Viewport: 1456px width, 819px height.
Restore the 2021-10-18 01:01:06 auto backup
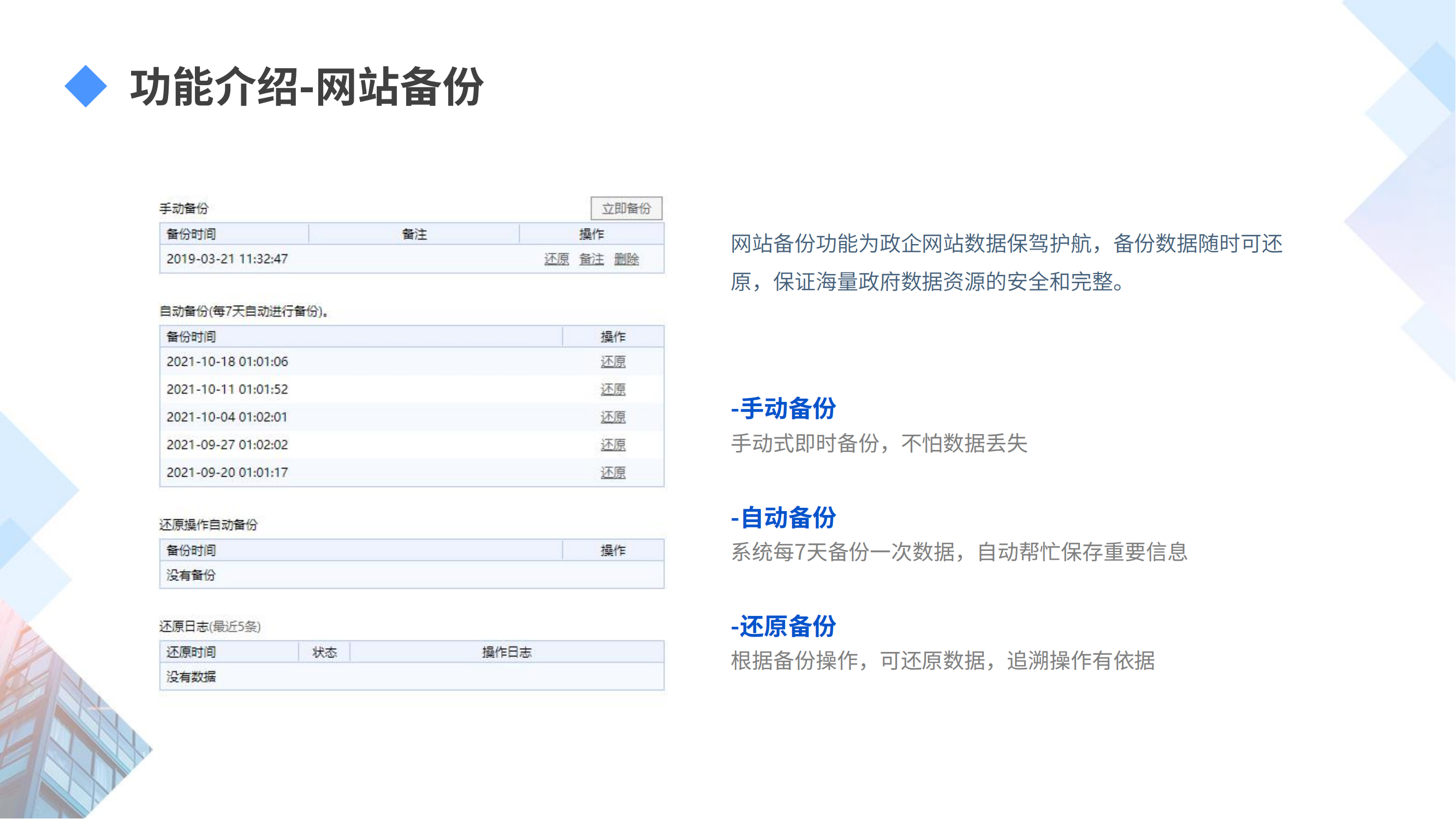click(x=613, y=362)
